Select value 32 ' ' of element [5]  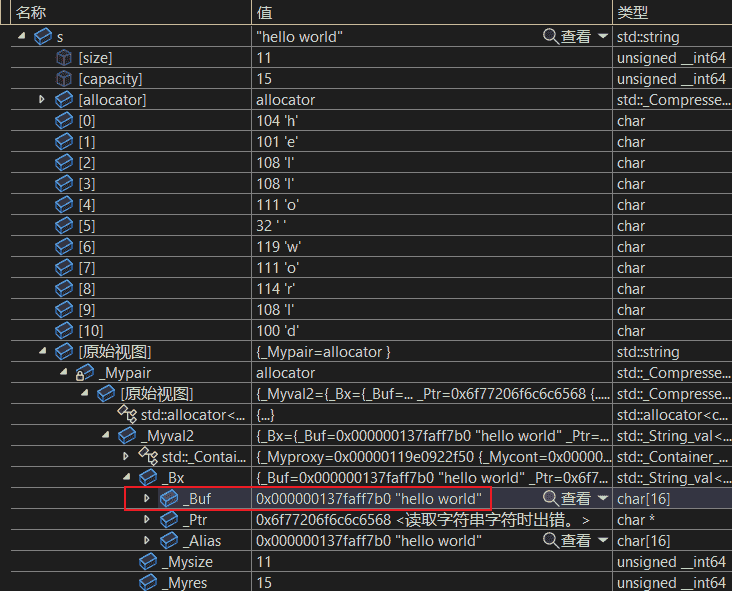pyautogui.click(x=271, y=226)
